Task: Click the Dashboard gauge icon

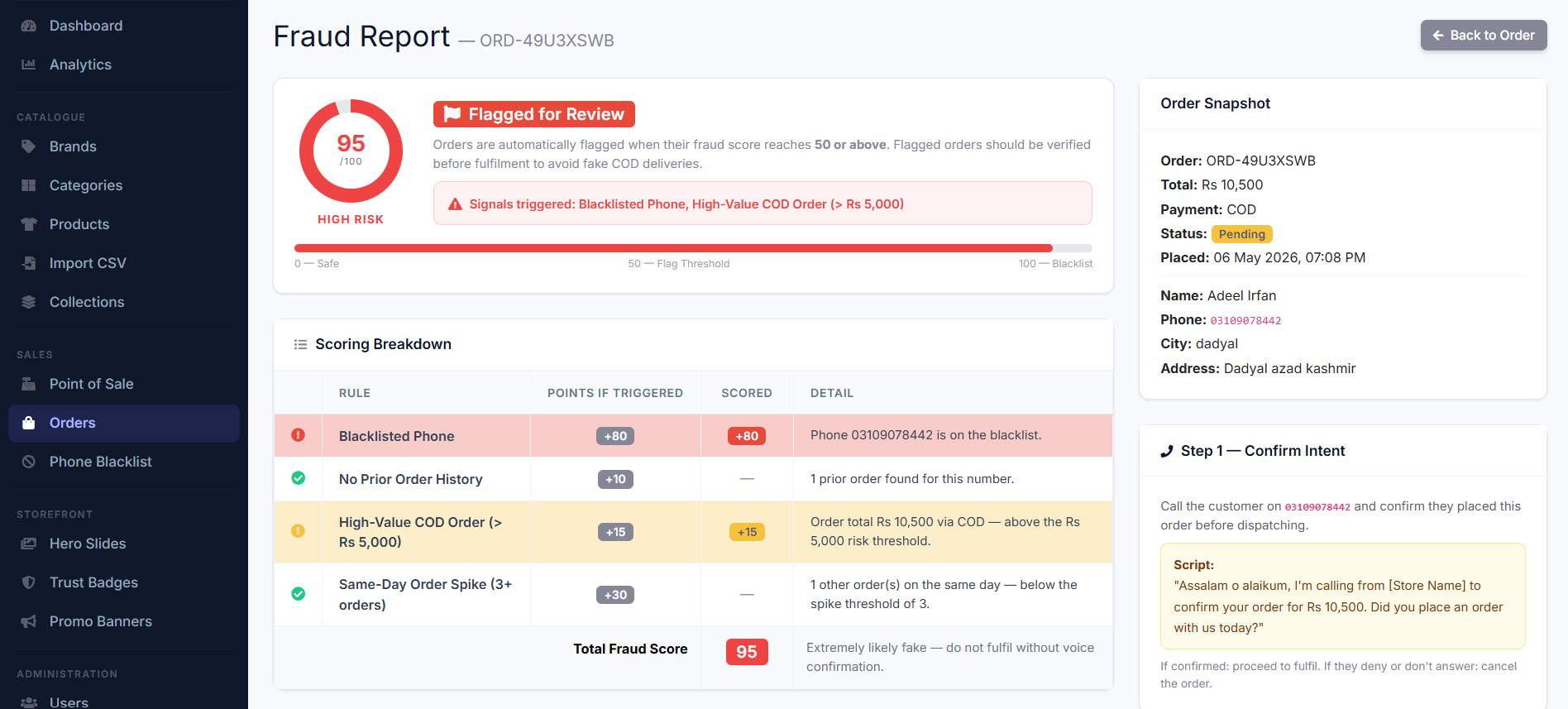Action: click(28, 26)
